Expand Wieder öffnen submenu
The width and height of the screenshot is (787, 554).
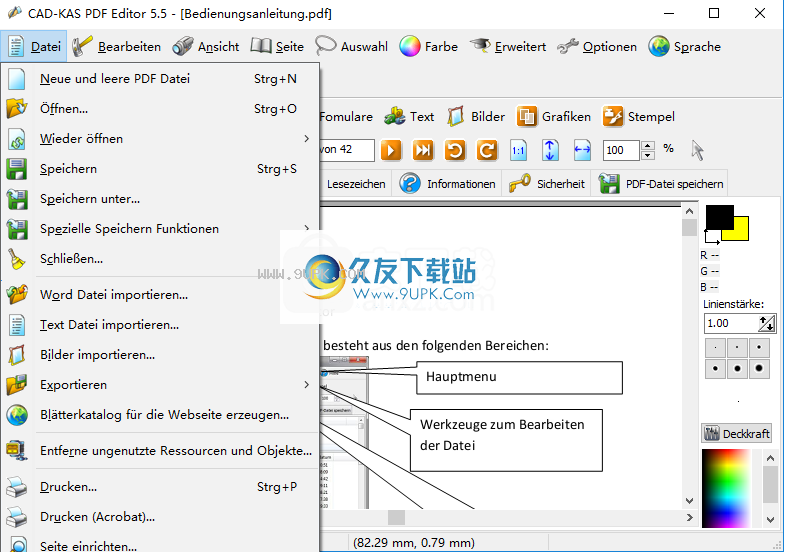pyautogui.click(x=160, y=139)
